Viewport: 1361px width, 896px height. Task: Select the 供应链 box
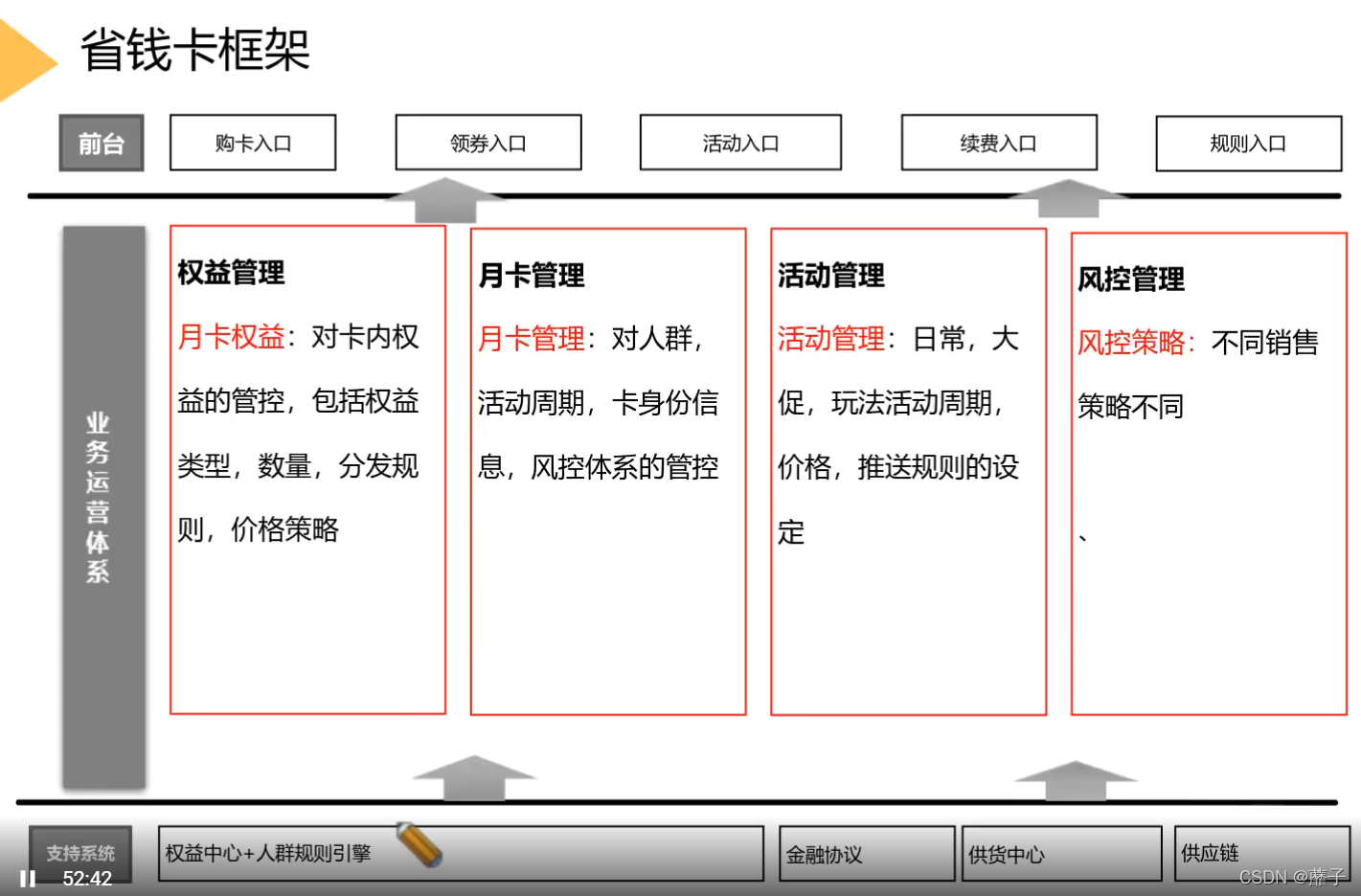click(1261, 853)
